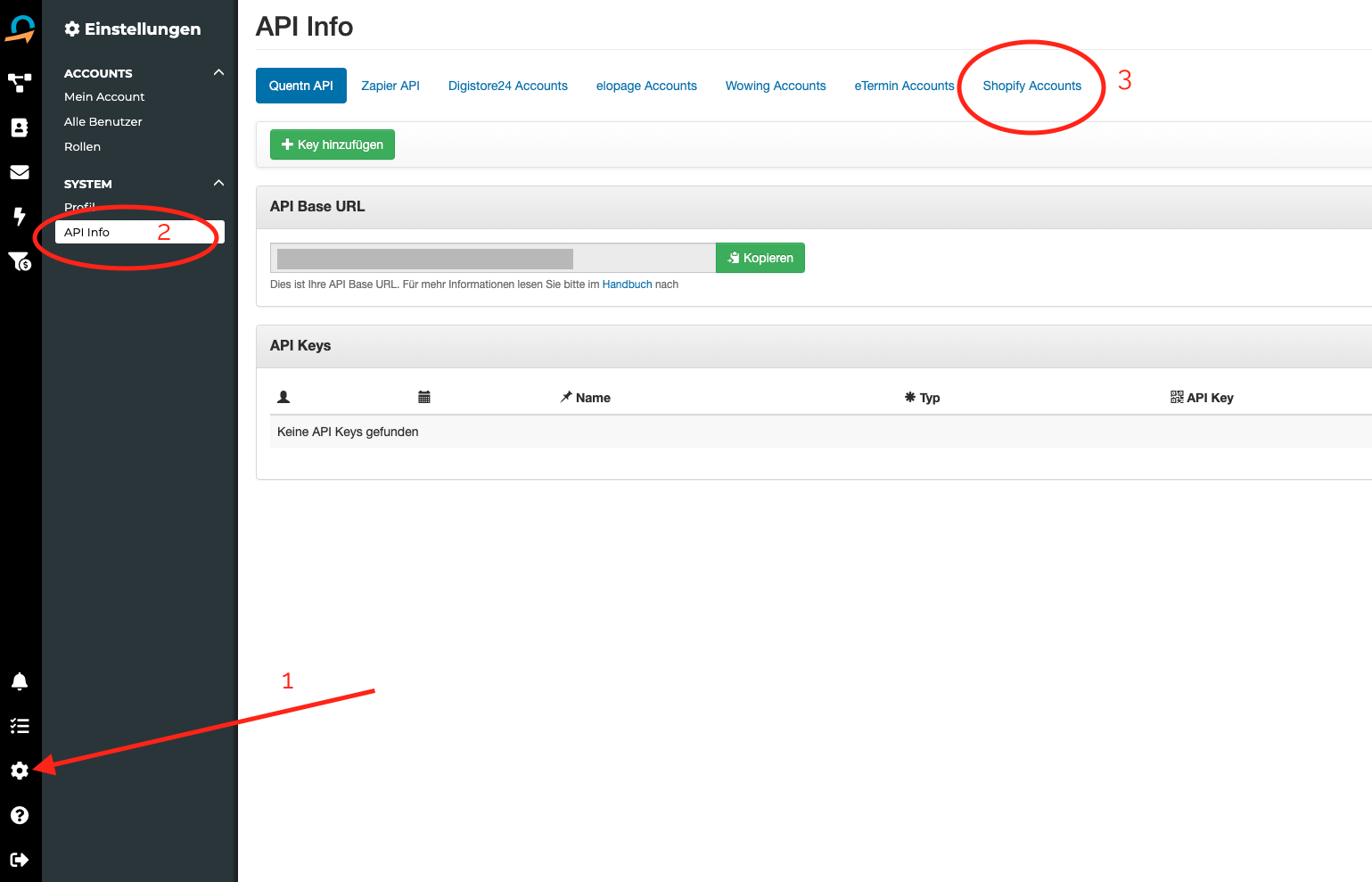This screenshot has width=1372, height=882.
Task: Open the Handbuch link
Action: pos(628,284)
